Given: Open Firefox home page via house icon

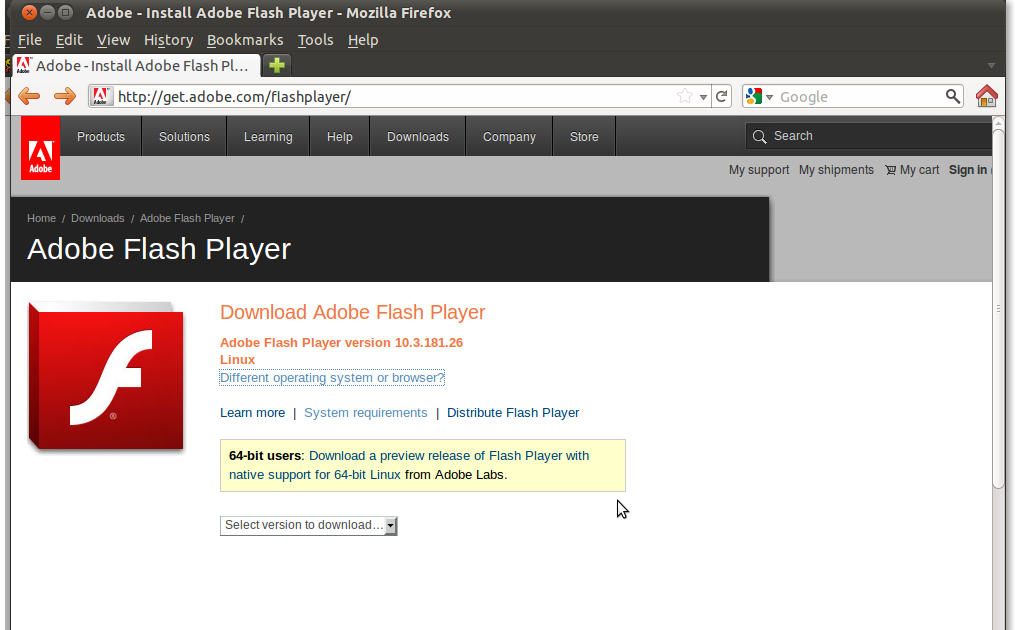Looking at the screenshot, I should point(987,96).
